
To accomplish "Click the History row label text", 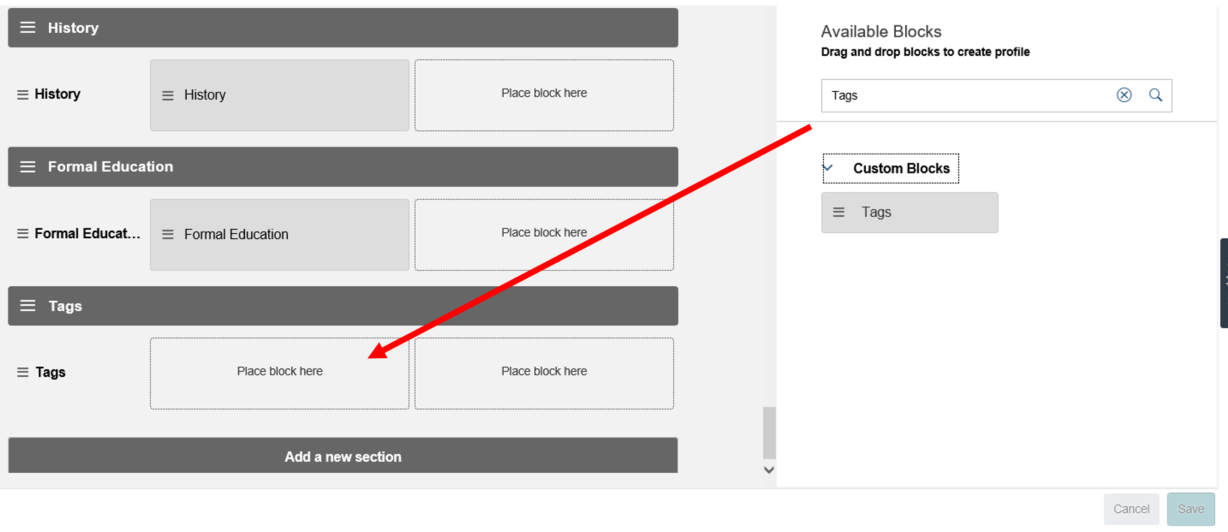I will tap(57, 94).
